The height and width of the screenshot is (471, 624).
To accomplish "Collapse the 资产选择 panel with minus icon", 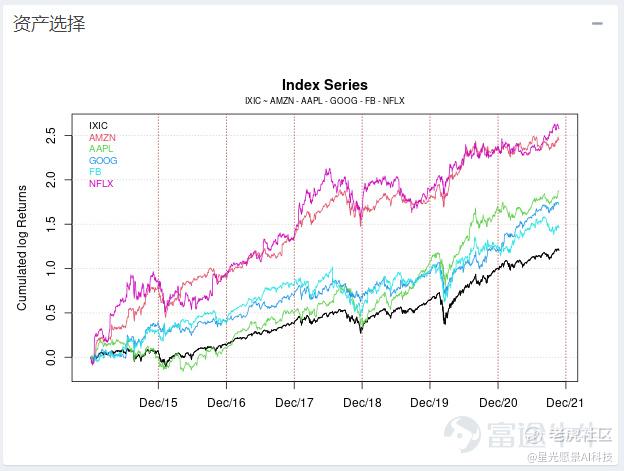I will 597,24.
